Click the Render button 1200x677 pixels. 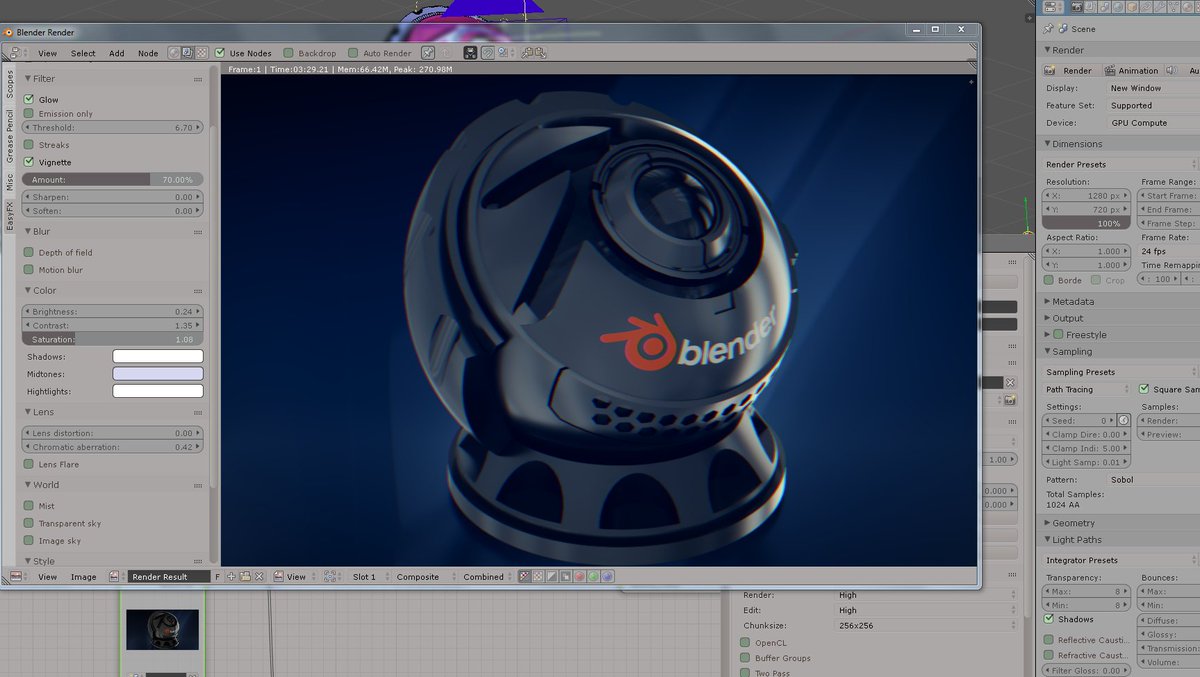(x=1070, y=71)
